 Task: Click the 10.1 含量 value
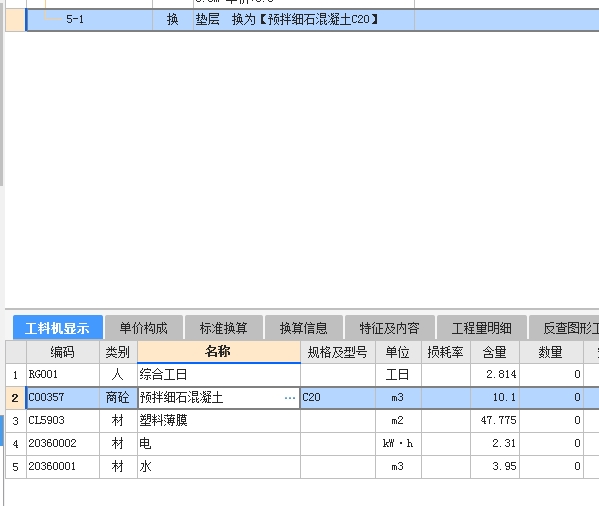tap(495, 398)
